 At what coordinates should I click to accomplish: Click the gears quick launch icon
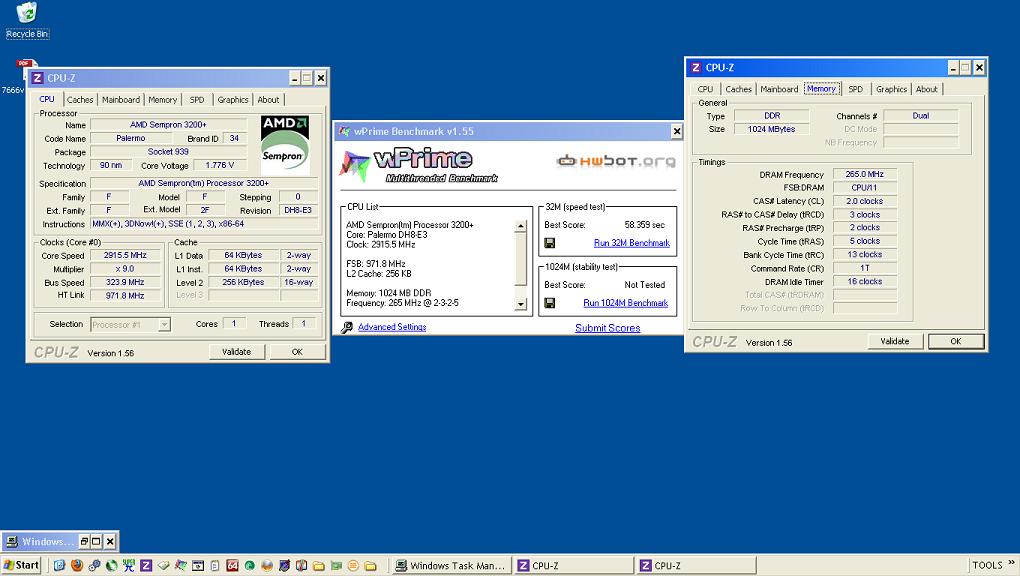point(94,565)
